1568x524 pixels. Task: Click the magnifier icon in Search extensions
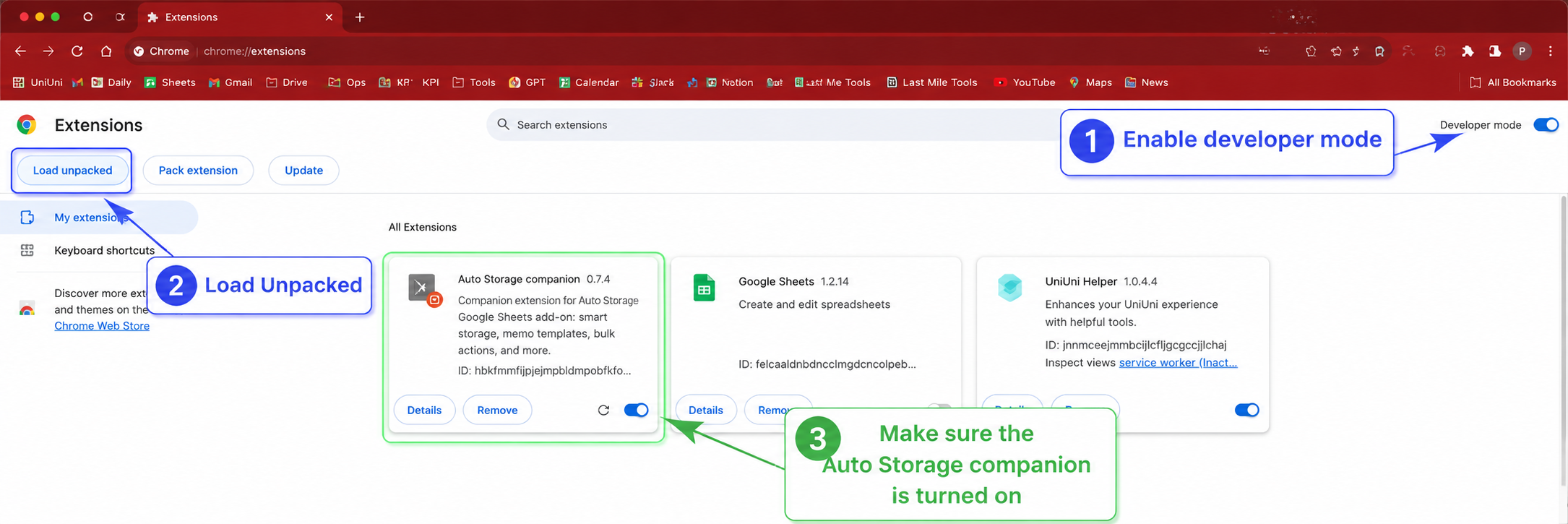point(504,124)
